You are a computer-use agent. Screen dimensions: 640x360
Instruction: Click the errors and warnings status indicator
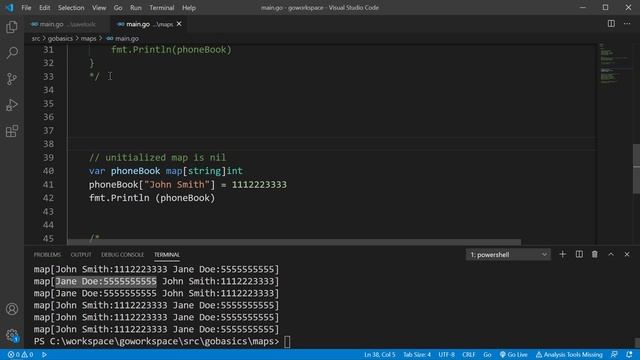20,355
